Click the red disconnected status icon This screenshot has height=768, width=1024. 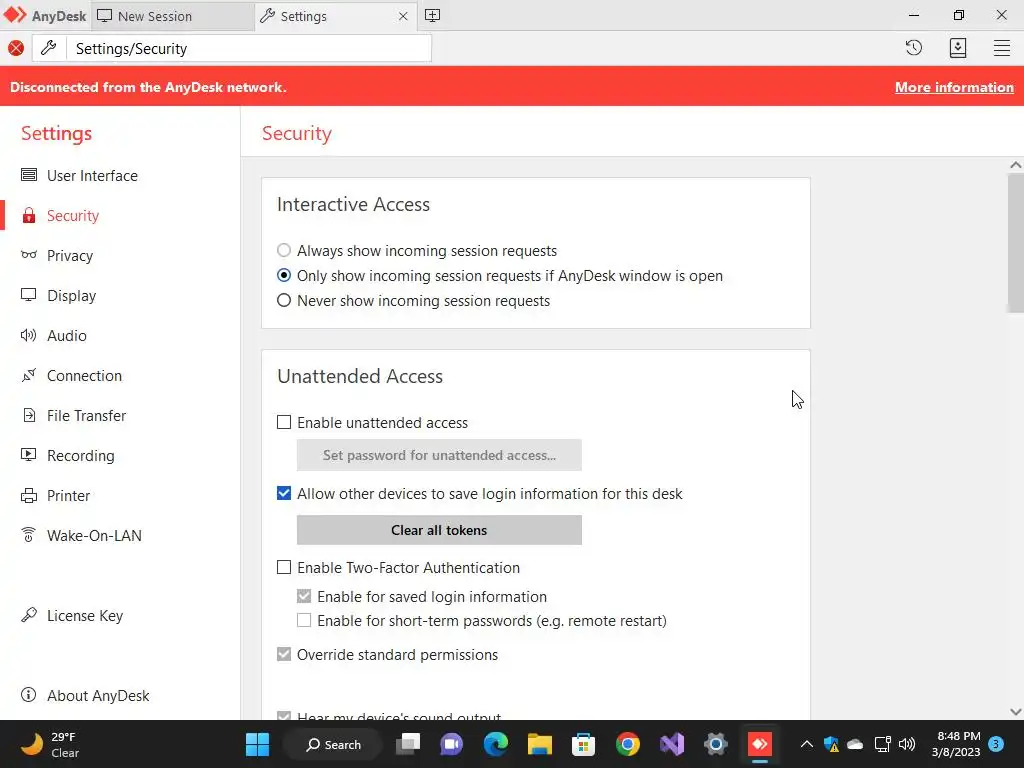tap(16, 48)
